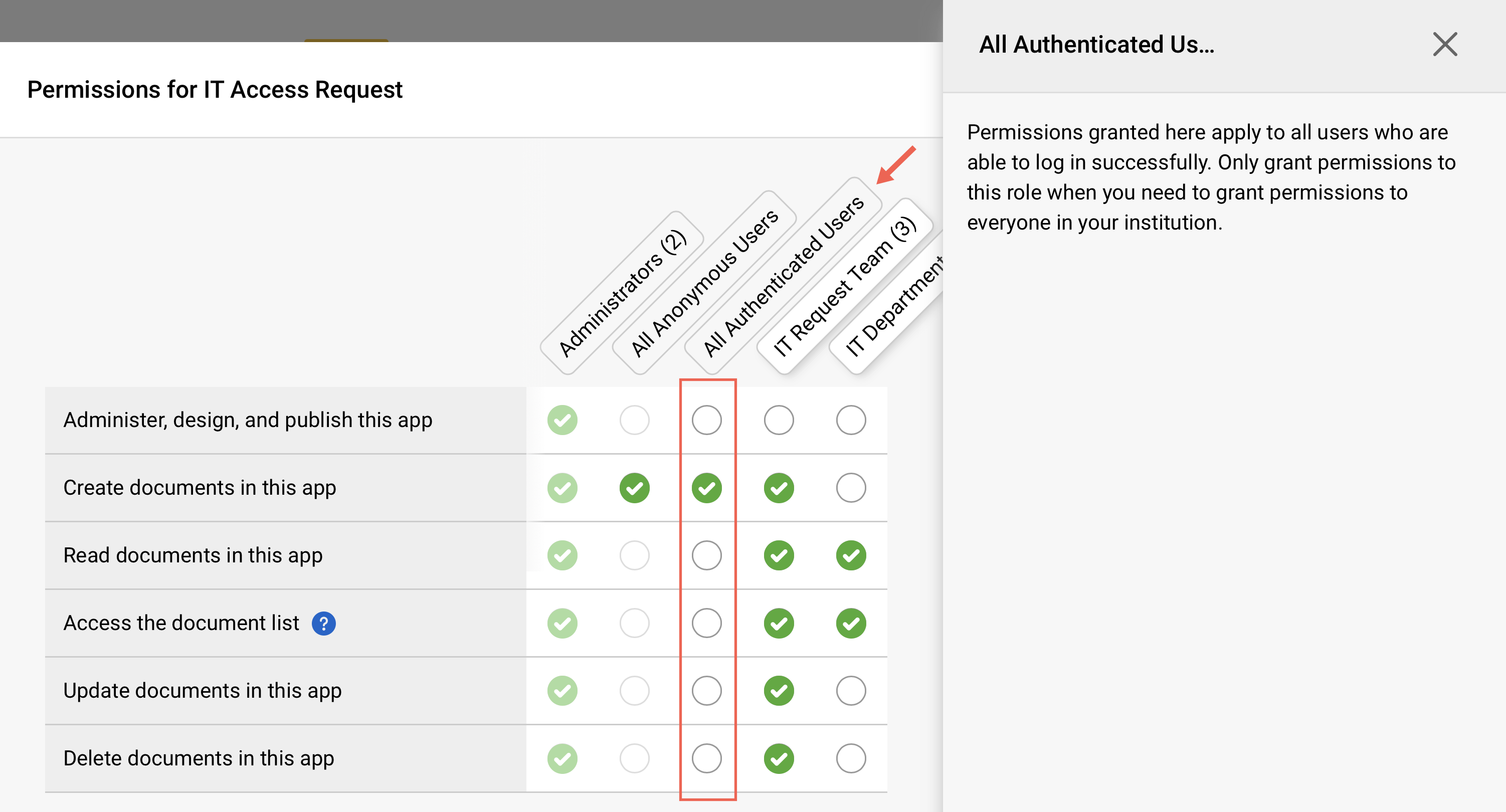1506x812 pixels.
Task: Grant Access the document list to All Anonymous Users
Action: (x=635, y=623)
